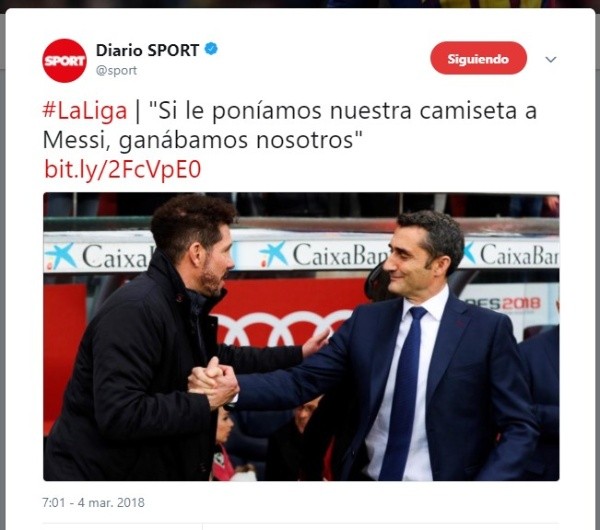The width and height of the screenshot is (600, 530).
Task: Click the handshake in the tweet photo
Action: point(213,382)
